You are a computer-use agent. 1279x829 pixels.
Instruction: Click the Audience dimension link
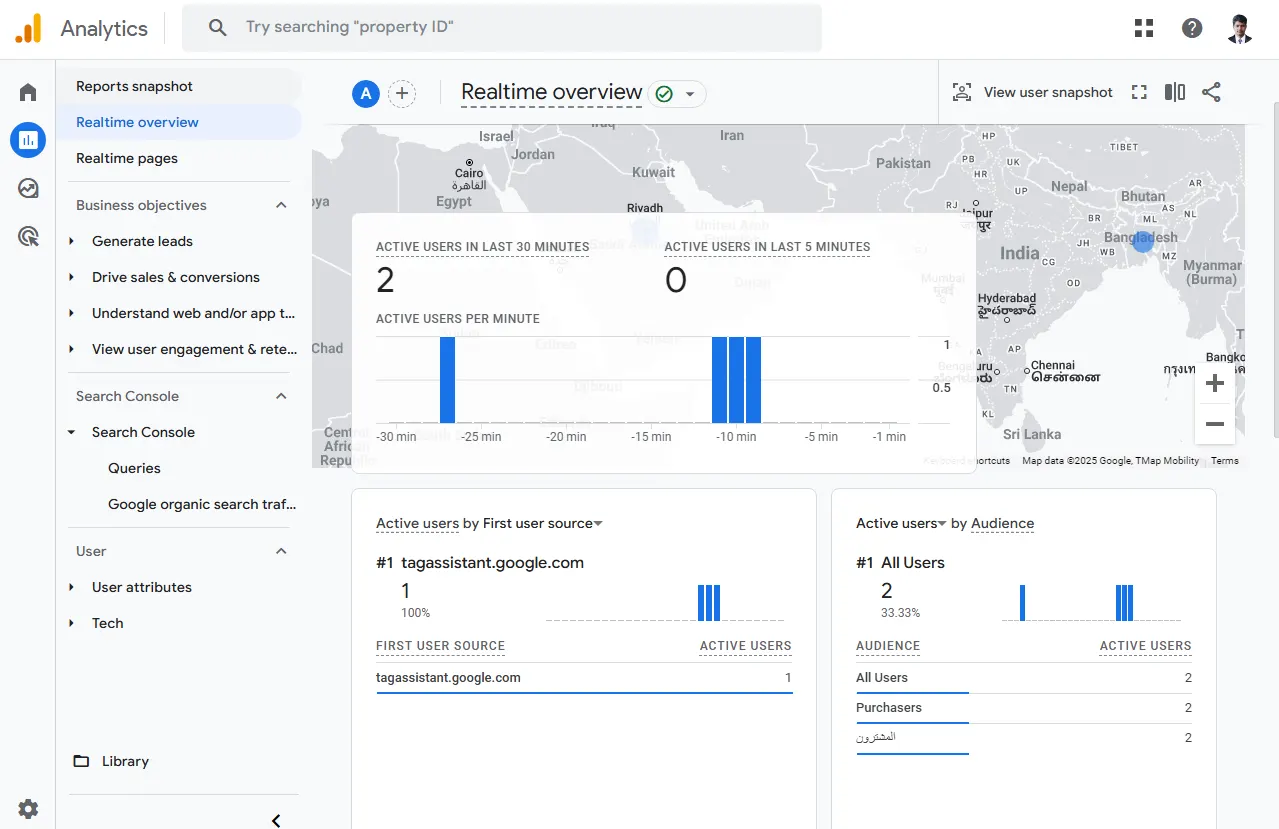point(1002,523)
